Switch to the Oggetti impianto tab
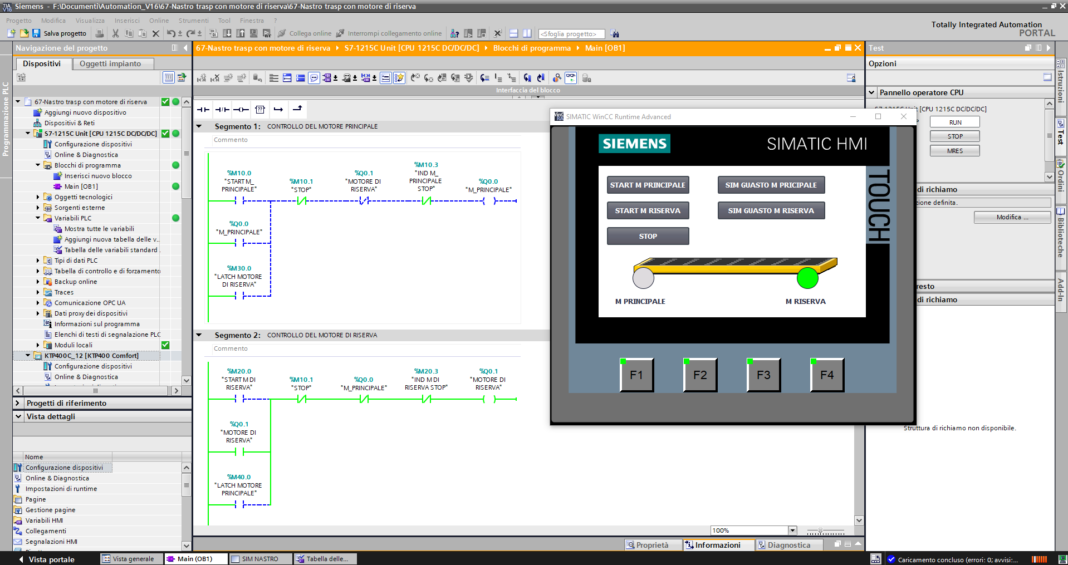 pos(117,64)
